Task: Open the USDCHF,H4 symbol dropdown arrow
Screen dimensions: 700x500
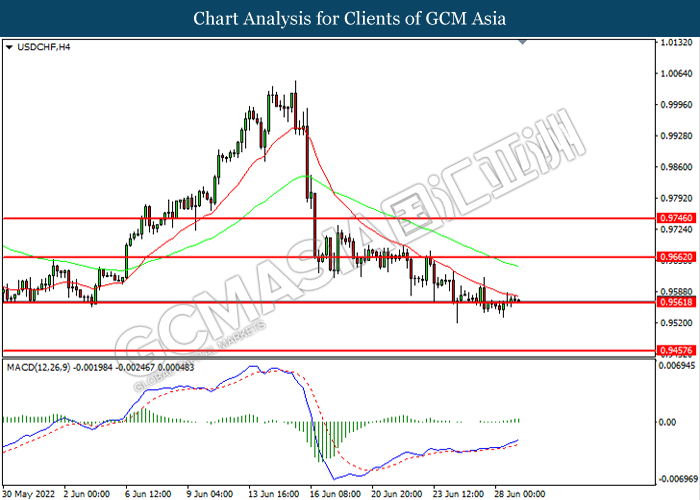Action: point(9,47)
